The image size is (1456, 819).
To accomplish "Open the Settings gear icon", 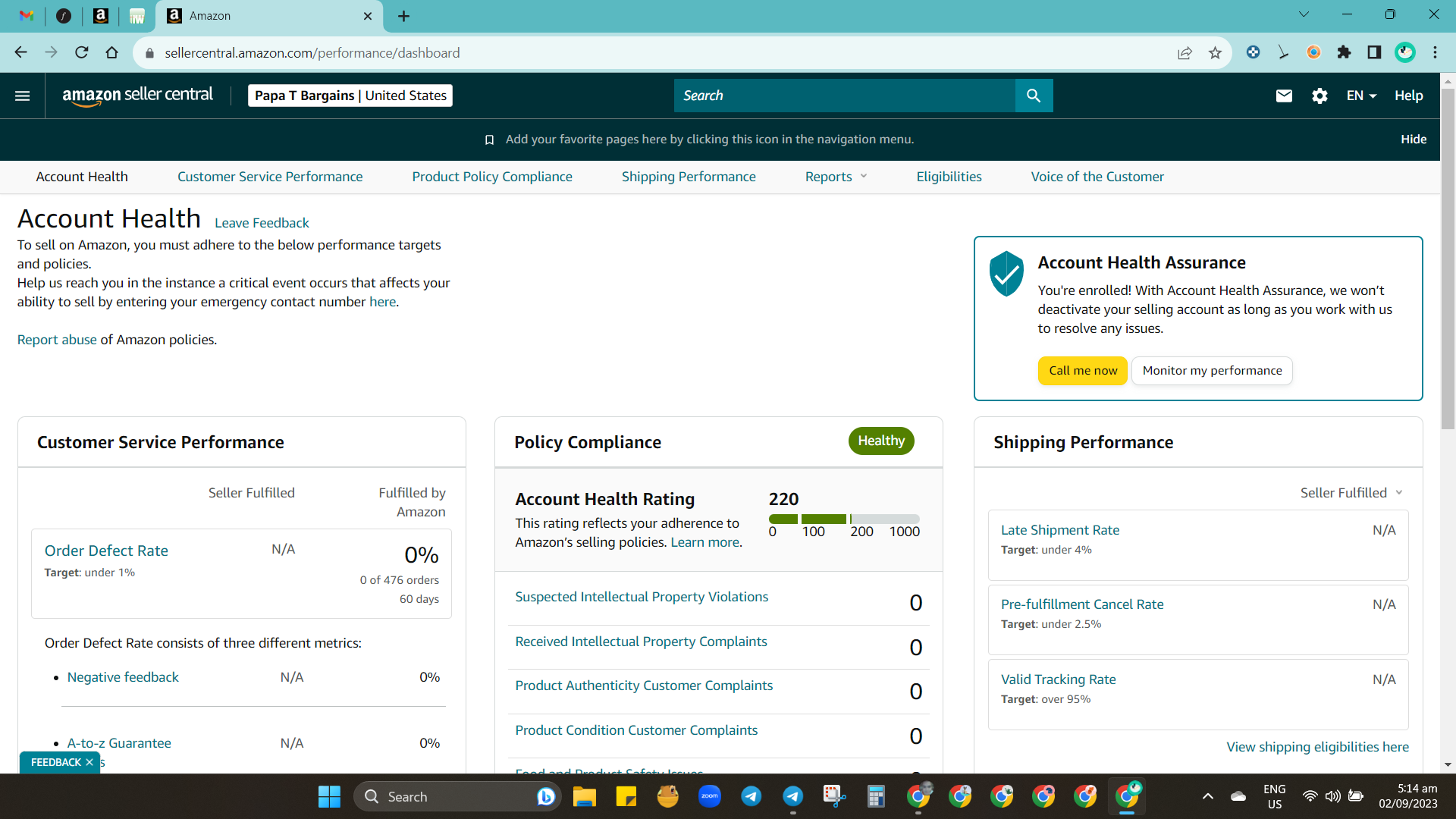I will 1319,96.
